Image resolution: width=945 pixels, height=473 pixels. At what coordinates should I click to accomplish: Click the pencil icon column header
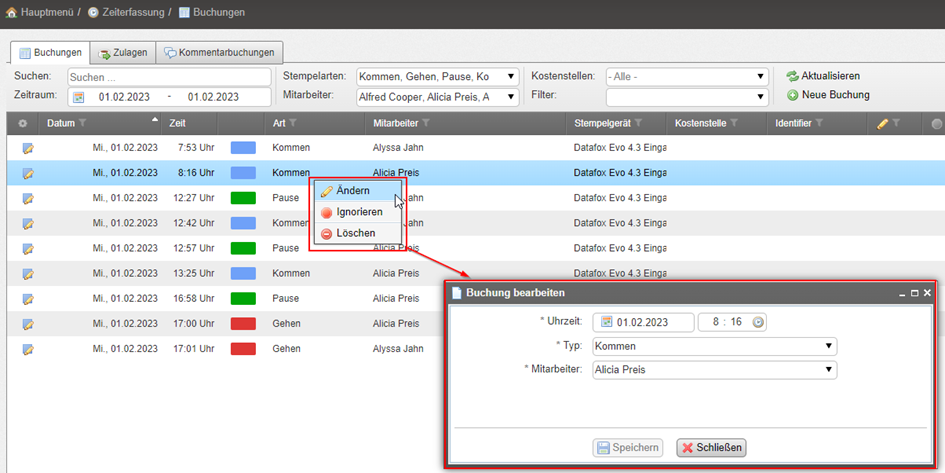click(x=883, y=123)
